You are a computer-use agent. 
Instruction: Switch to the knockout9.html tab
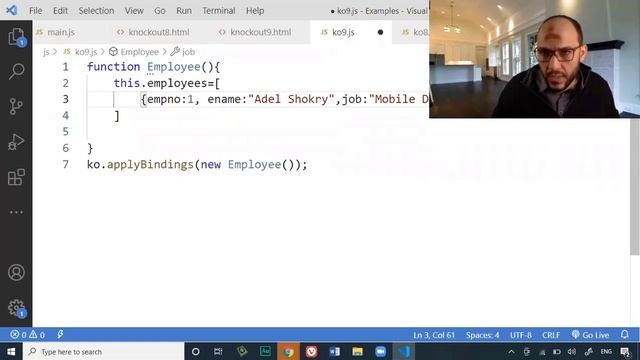(260, 32)
